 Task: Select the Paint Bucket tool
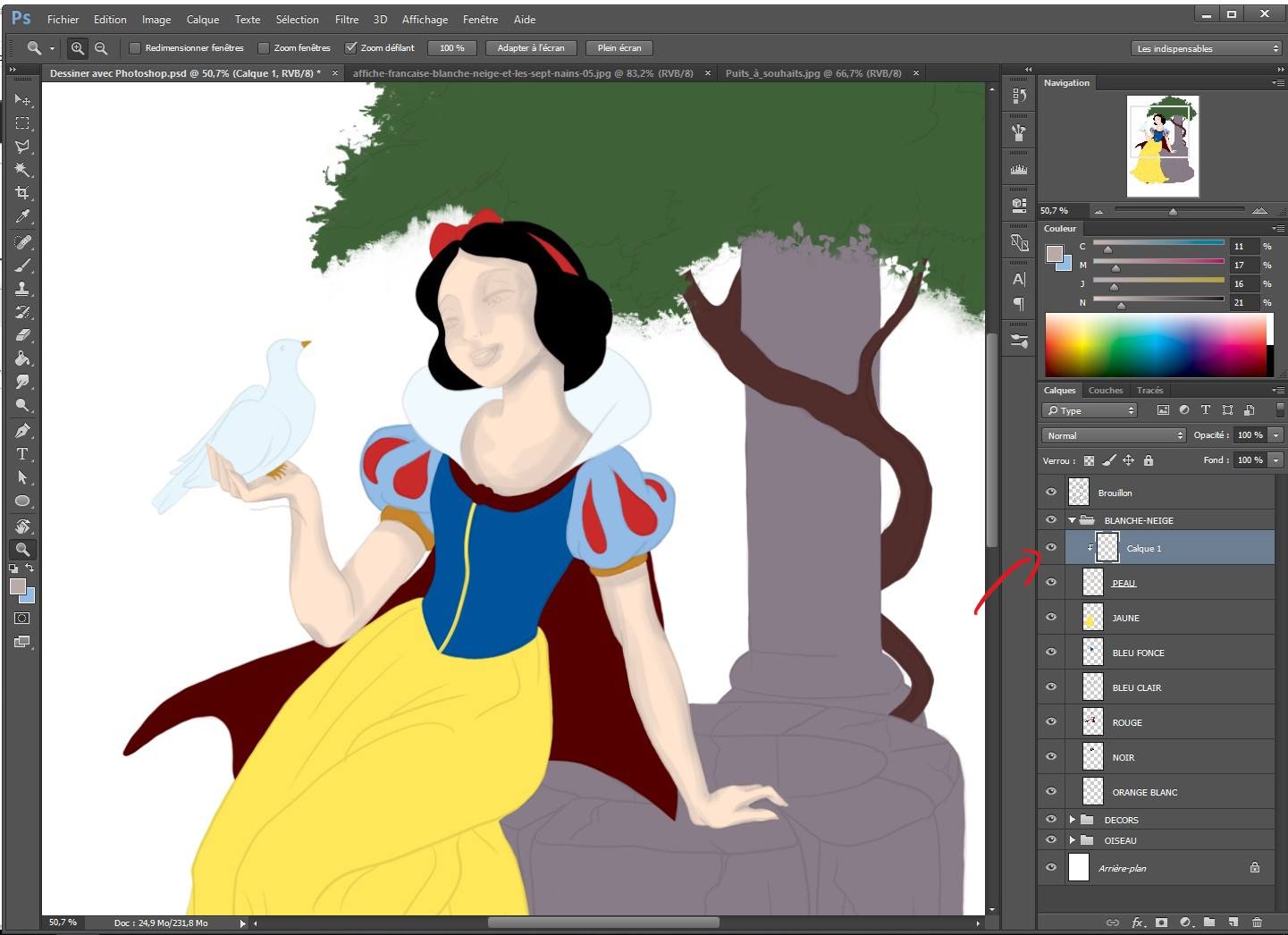click(22, 358)
